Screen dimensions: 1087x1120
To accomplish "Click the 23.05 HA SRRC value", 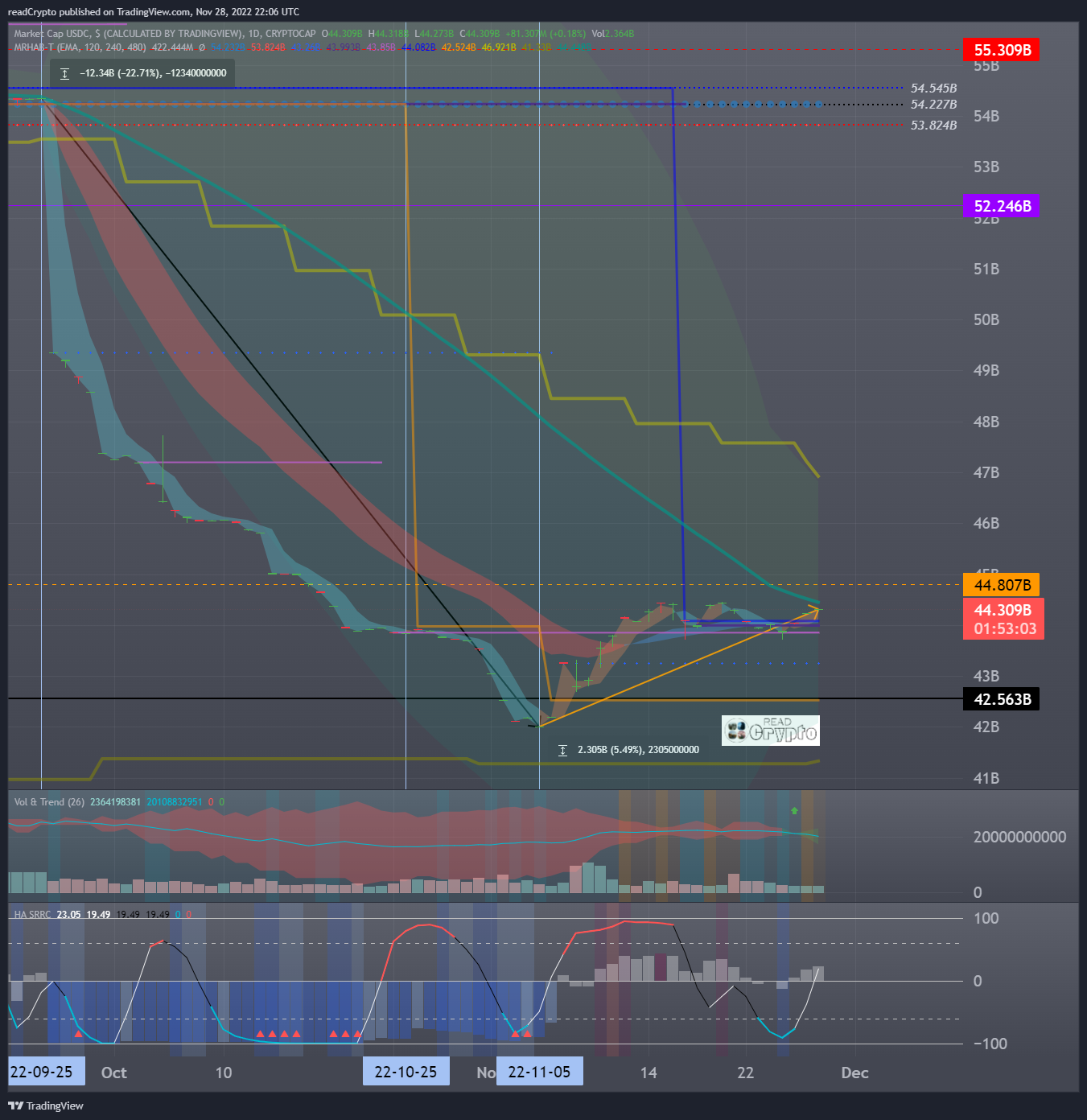I will coord(68,915).
